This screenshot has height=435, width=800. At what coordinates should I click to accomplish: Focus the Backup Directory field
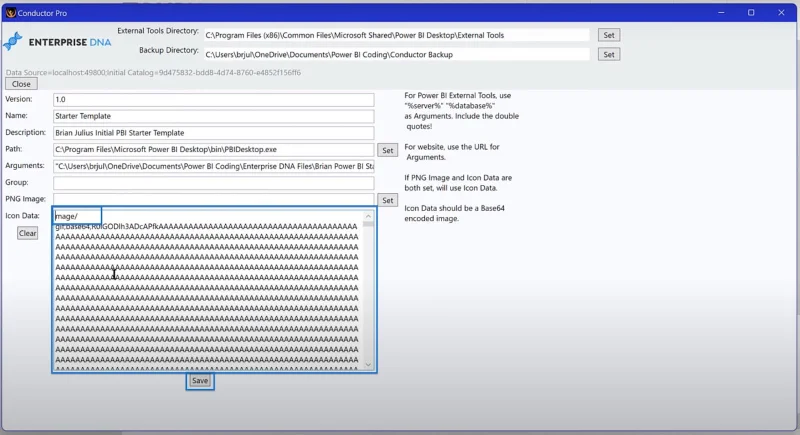pyautogui.click(x=396, y=55)
